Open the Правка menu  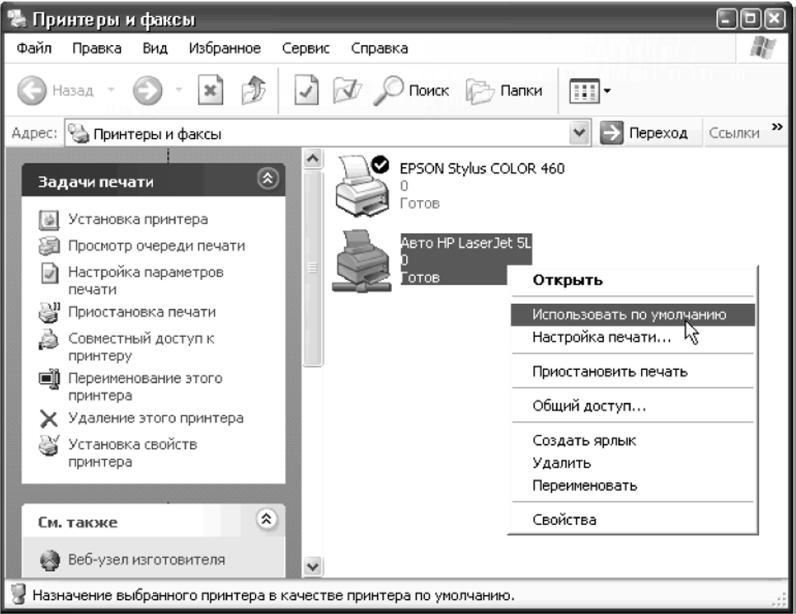tap(96, 48)
